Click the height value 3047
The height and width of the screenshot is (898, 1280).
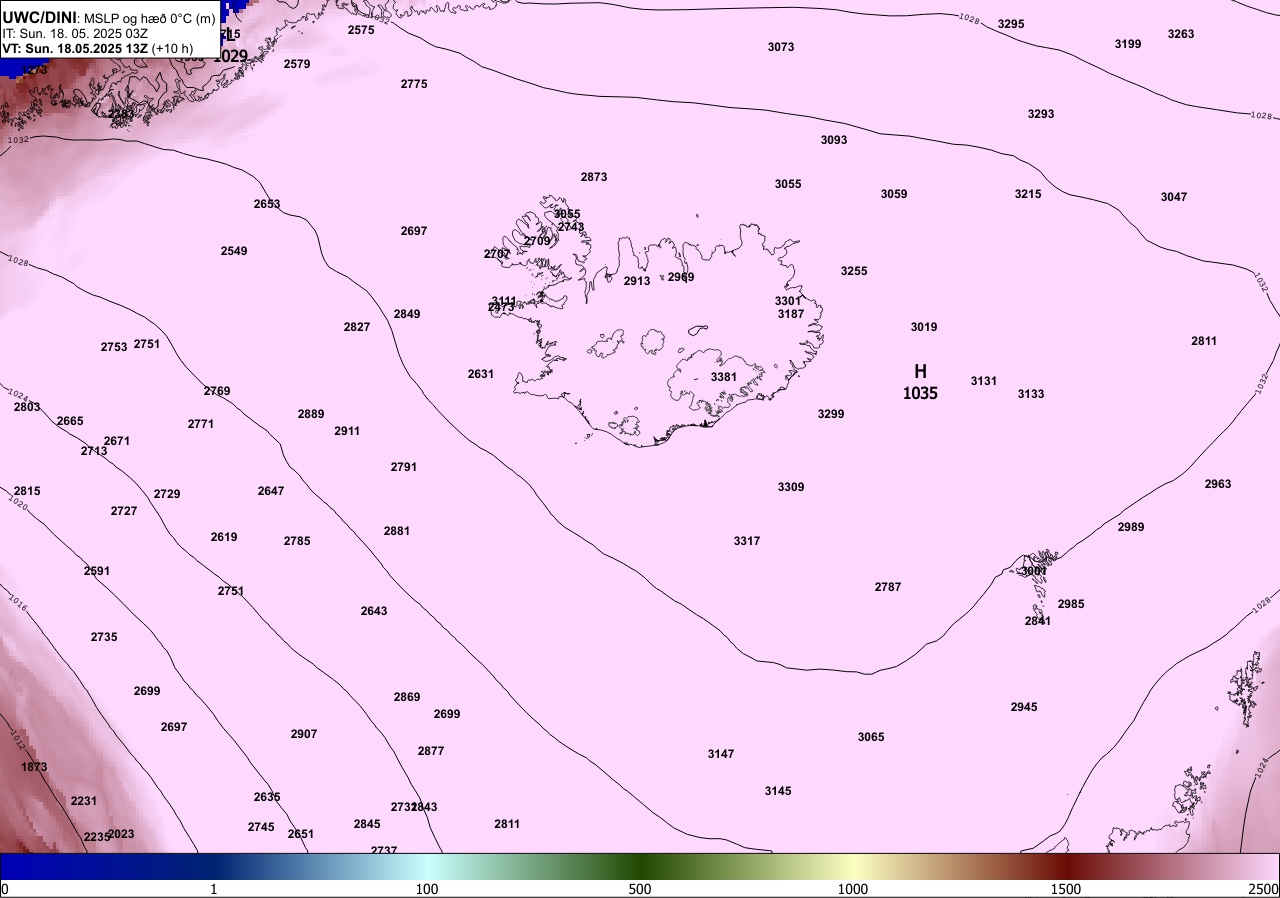(1174, 197)
